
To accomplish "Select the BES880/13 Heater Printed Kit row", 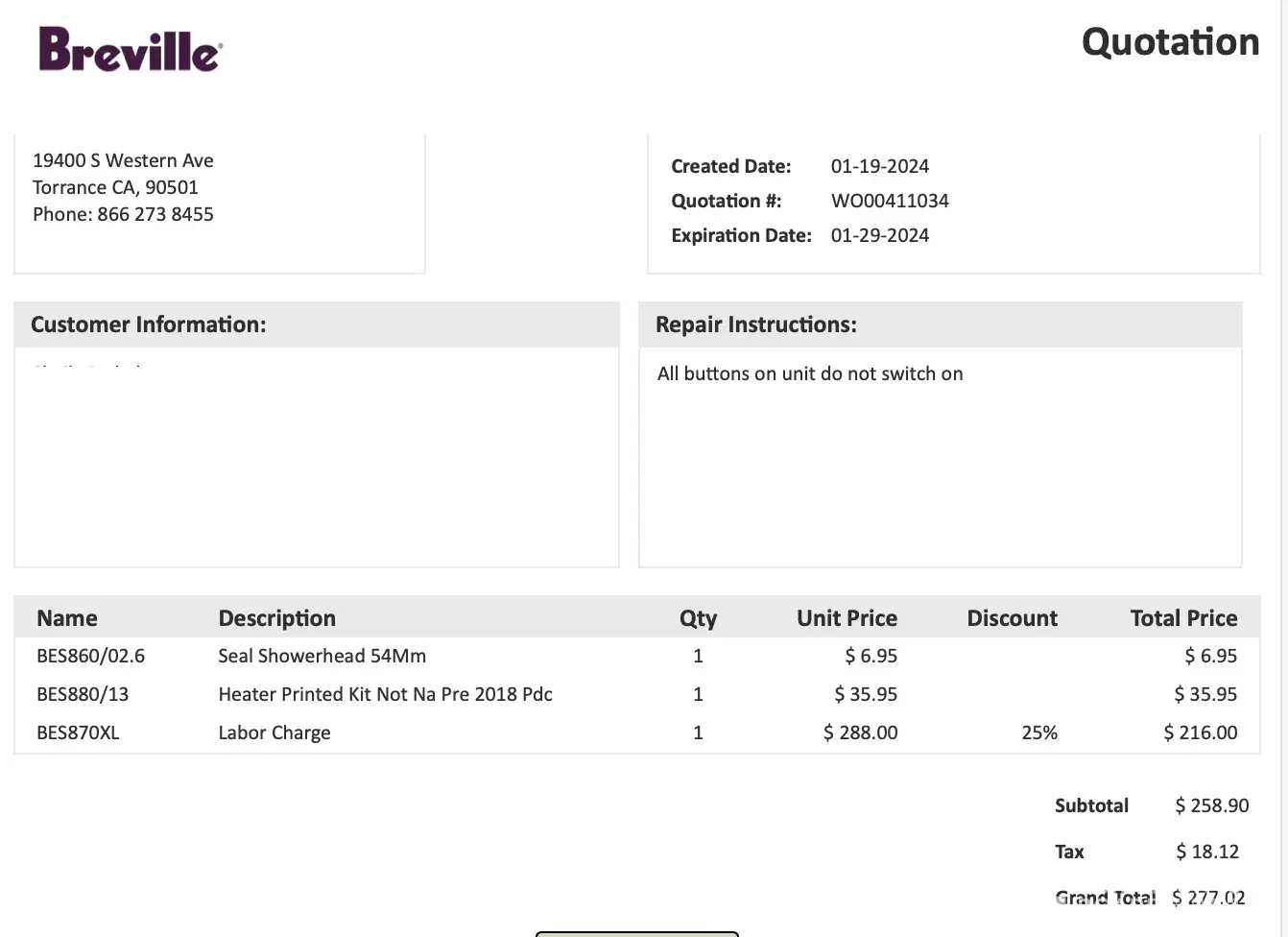I will tap(385, 694).
